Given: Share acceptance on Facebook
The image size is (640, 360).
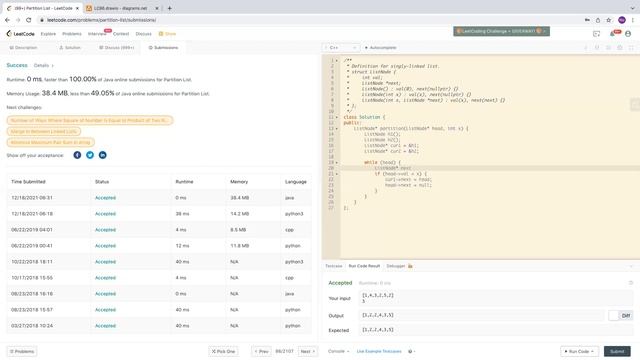Looking at the screenshot, I should tap(77, 155).
